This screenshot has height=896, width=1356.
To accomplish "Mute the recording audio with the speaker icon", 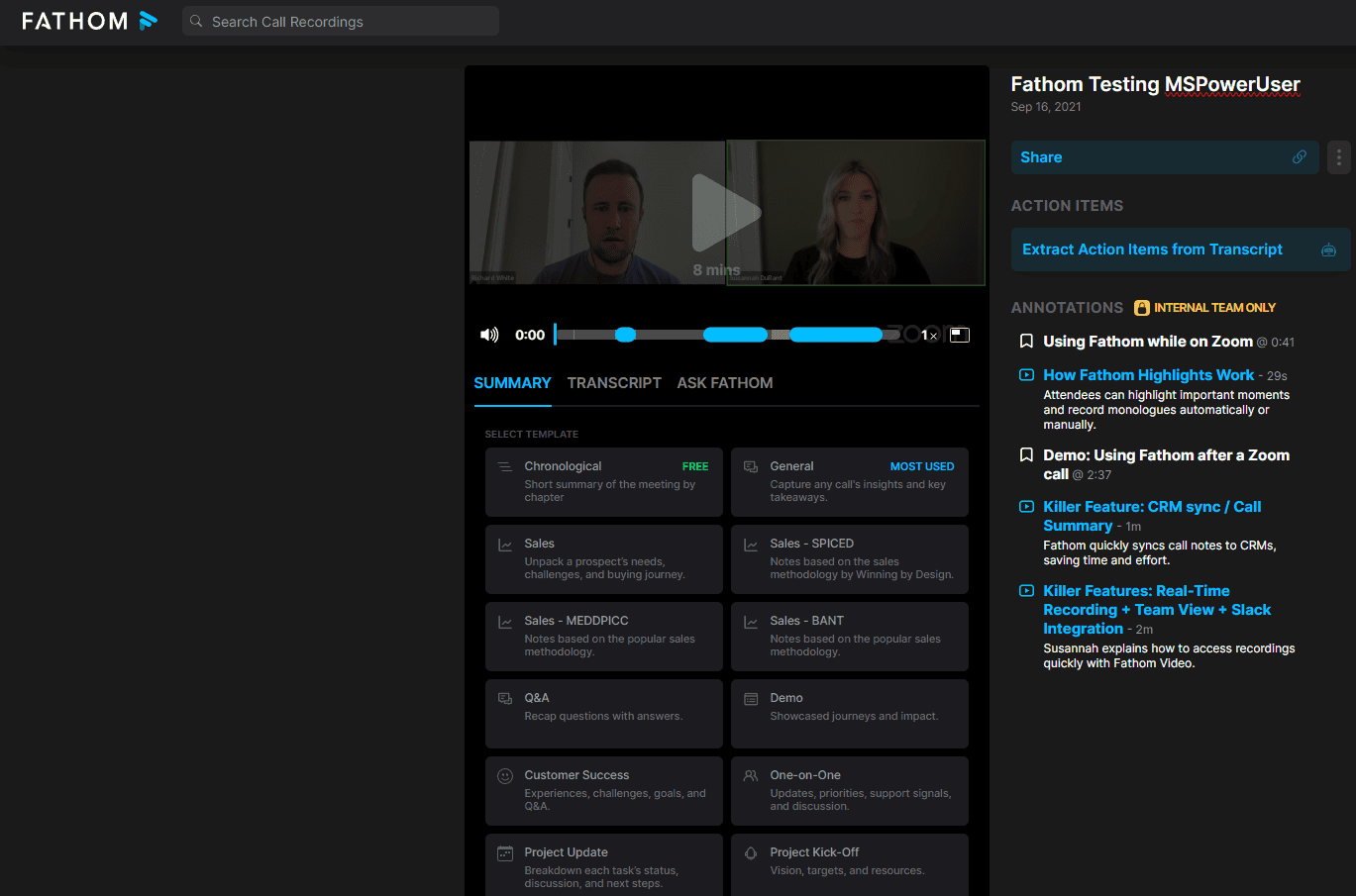I will (489, 335).
